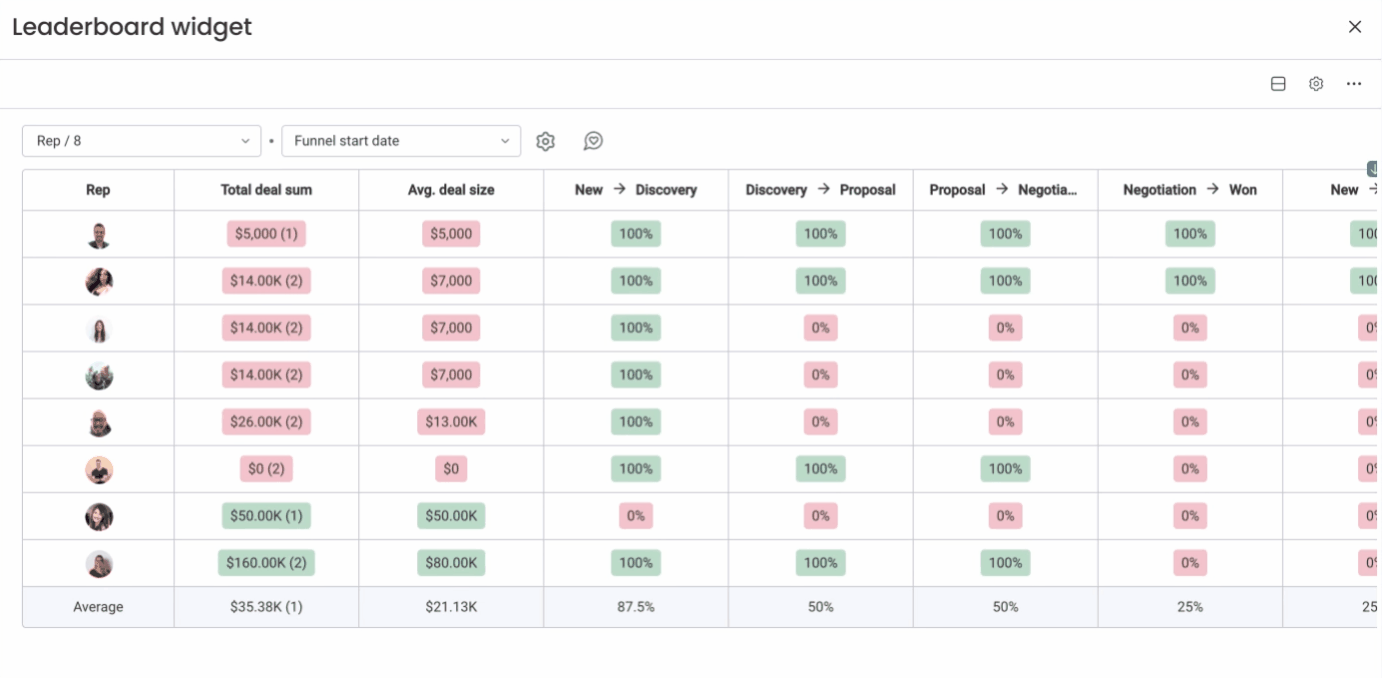Sort by Avg. deal size header
This screenshot has height=678, width=1382.
(451, 190)
